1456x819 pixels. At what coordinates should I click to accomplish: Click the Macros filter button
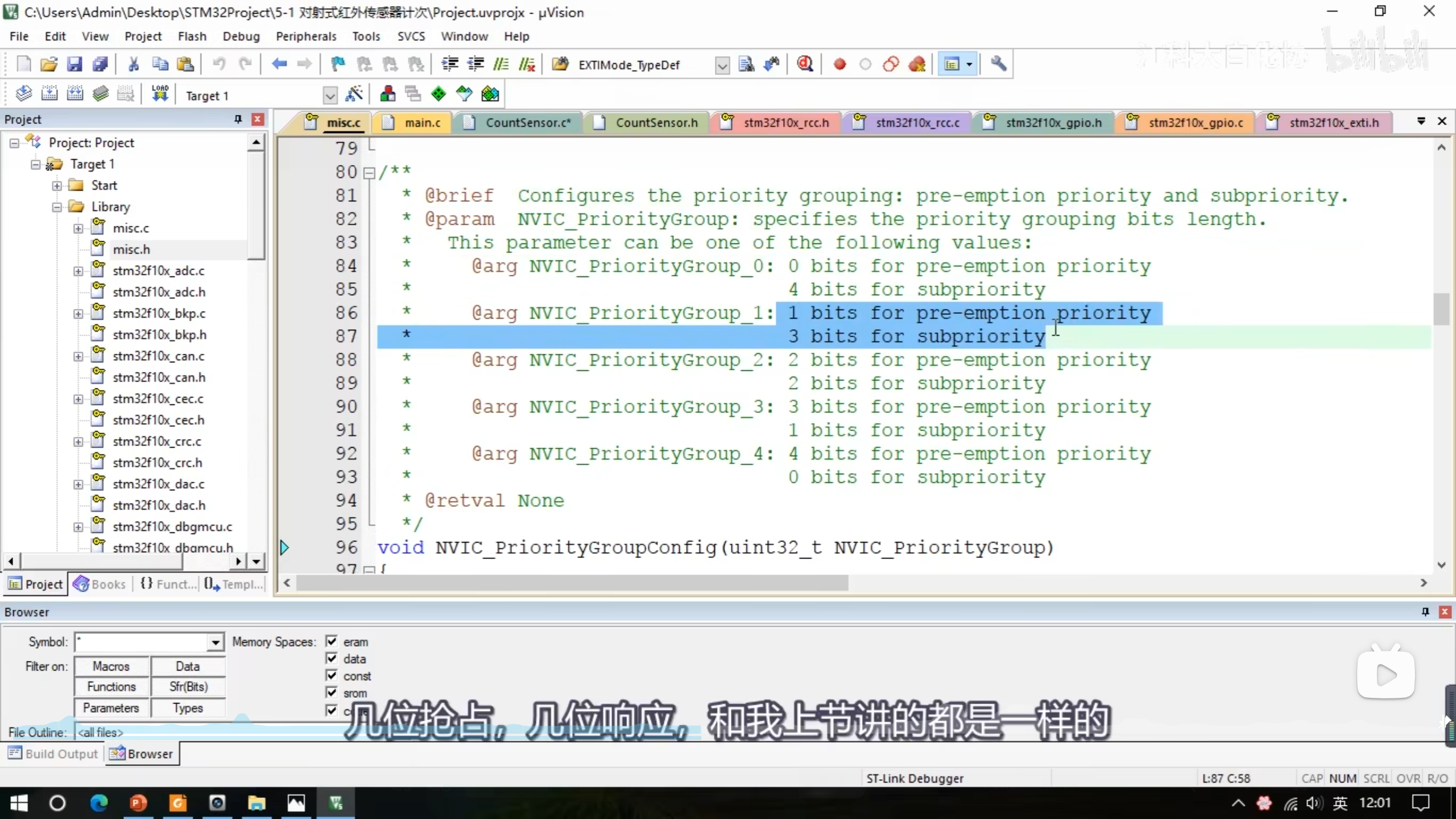(x=111, y=666)
